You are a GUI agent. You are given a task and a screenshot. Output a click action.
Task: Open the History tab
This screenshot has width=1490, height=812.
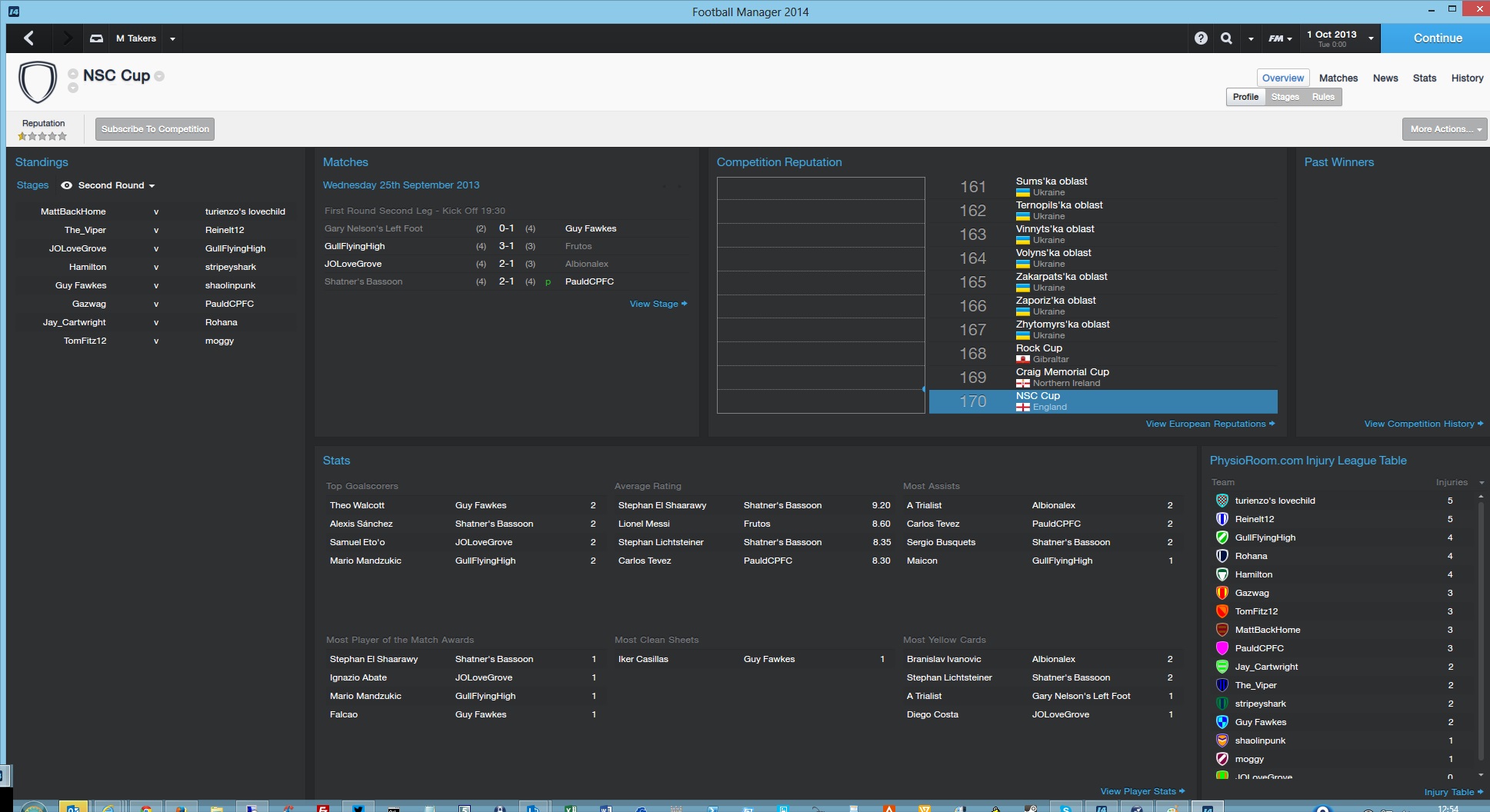click(x=1467, y=78)
